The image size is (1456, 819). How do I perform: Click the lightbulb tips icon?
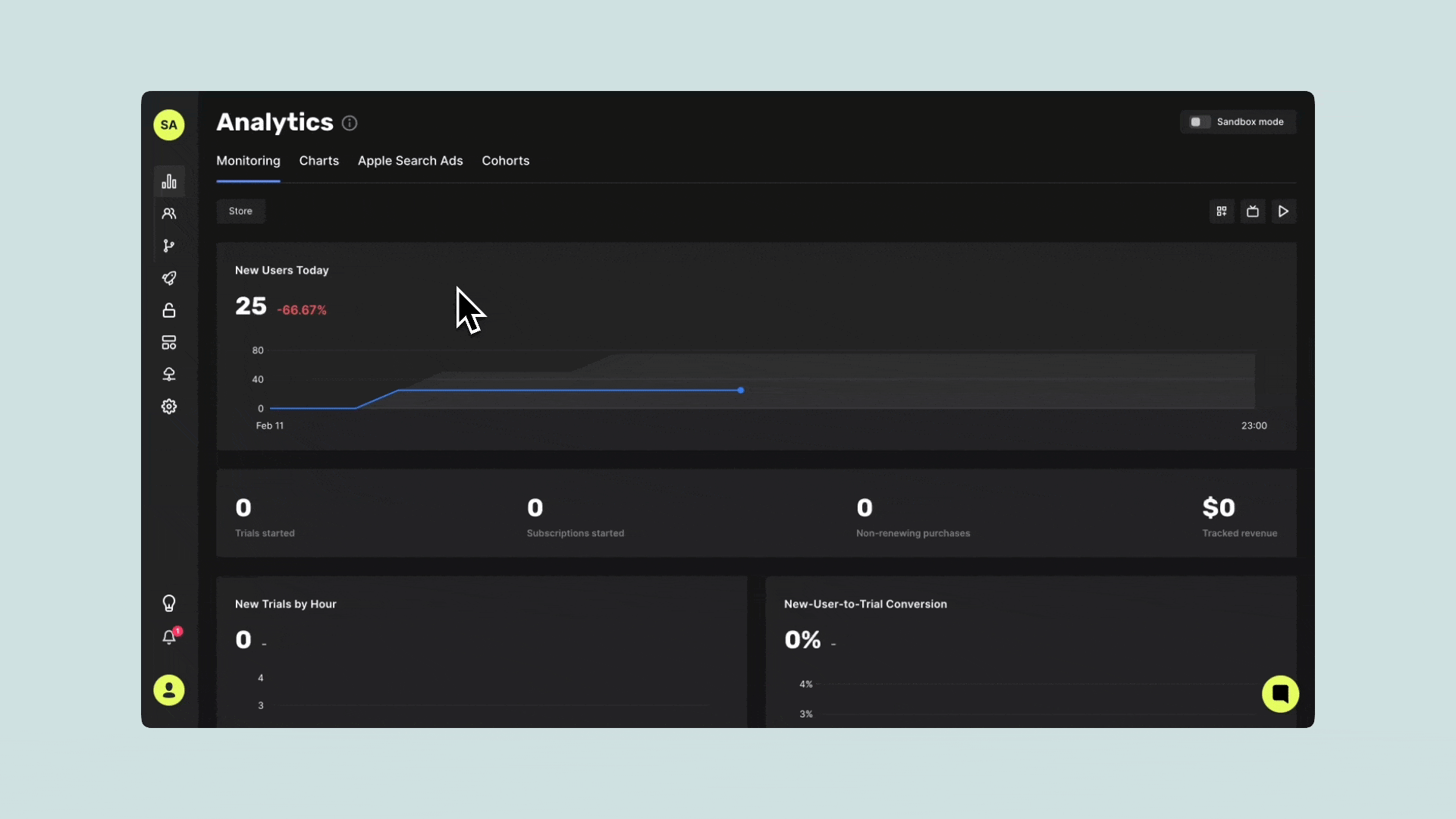click(169, 604)
